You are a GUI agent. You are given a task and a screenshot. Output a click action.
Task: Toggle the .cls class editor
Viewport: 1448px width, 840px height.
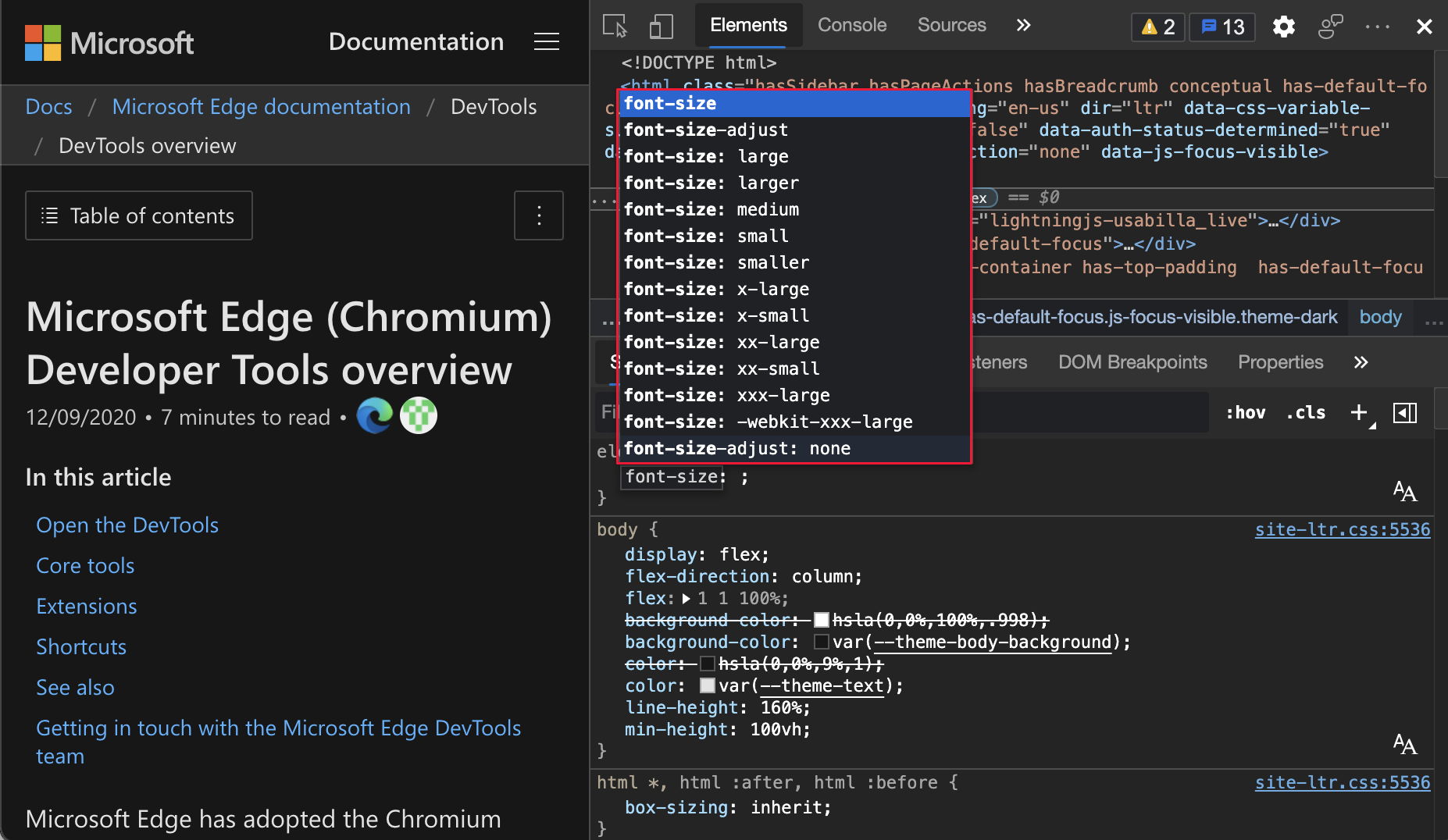[x=1305, y=412]
